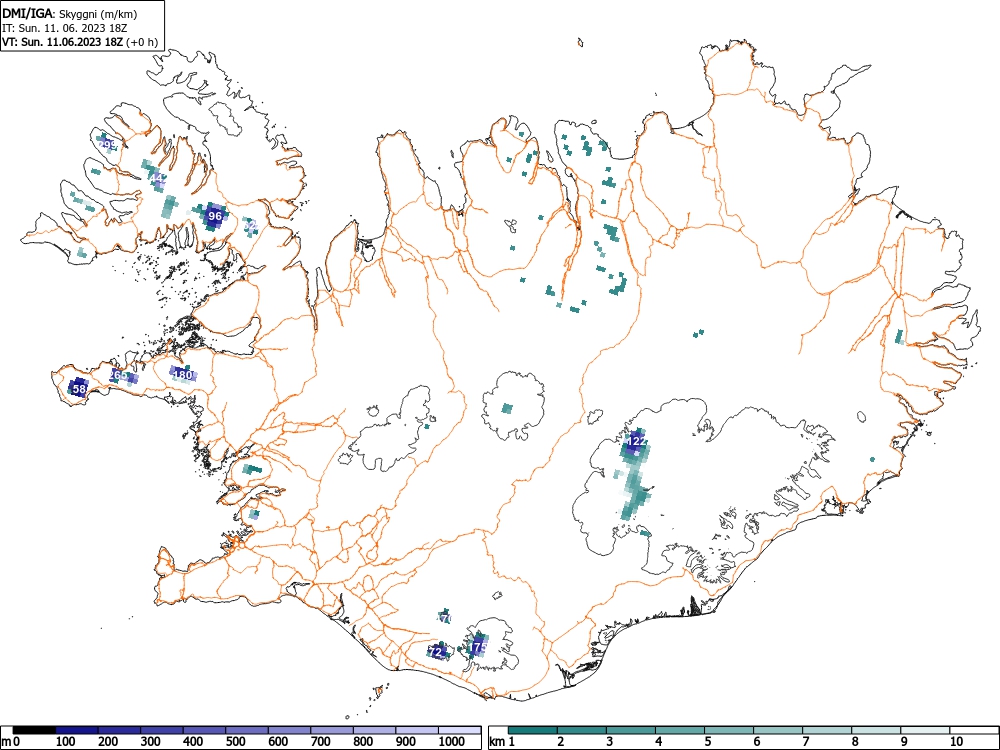Click the teal cell inside Hofsjökull glacier outline

pos(507,408)
